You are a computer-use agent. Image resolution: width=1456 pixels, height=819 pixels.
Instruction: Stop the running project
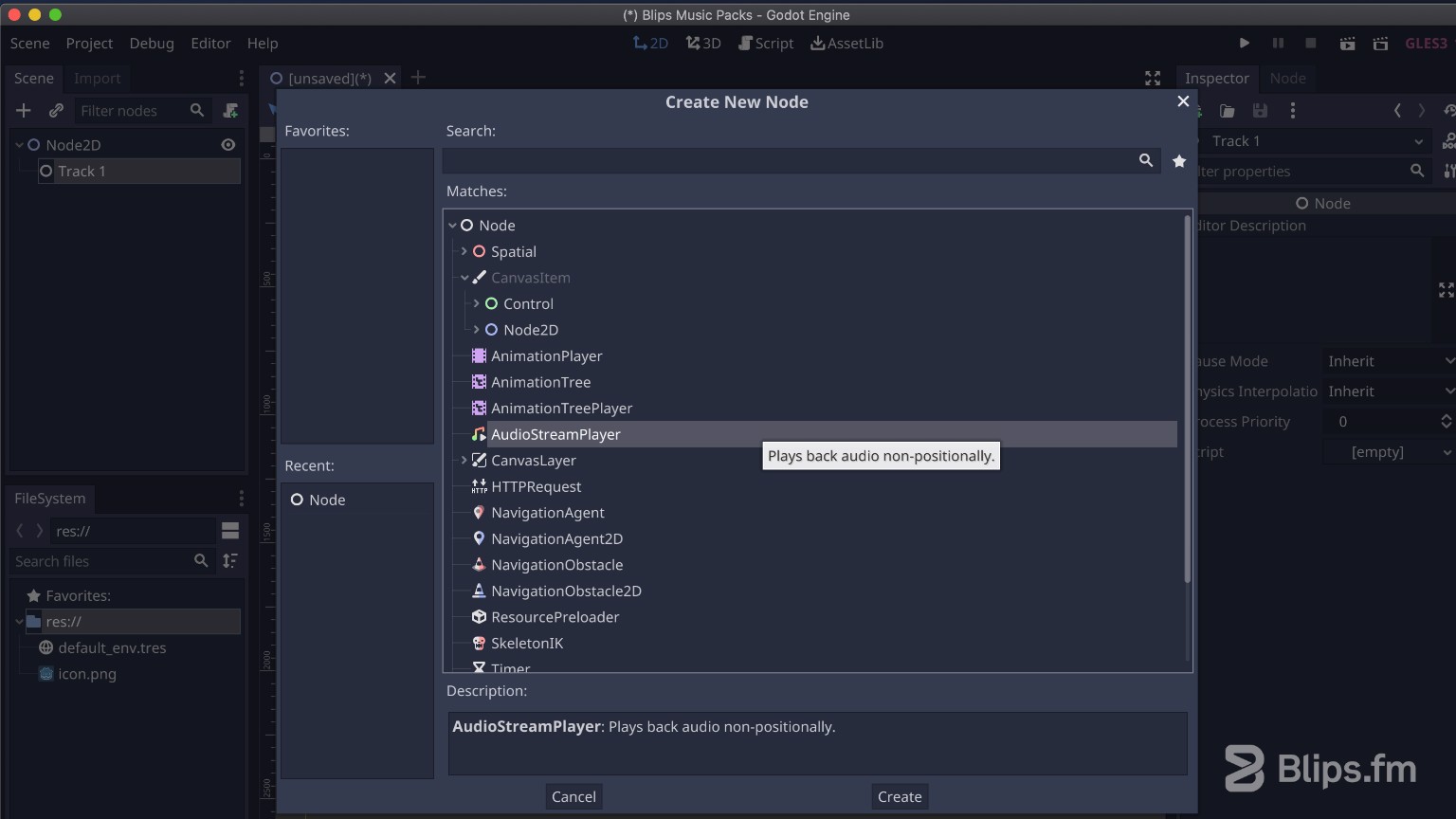pyautogui.click(x=1311, y=44)
